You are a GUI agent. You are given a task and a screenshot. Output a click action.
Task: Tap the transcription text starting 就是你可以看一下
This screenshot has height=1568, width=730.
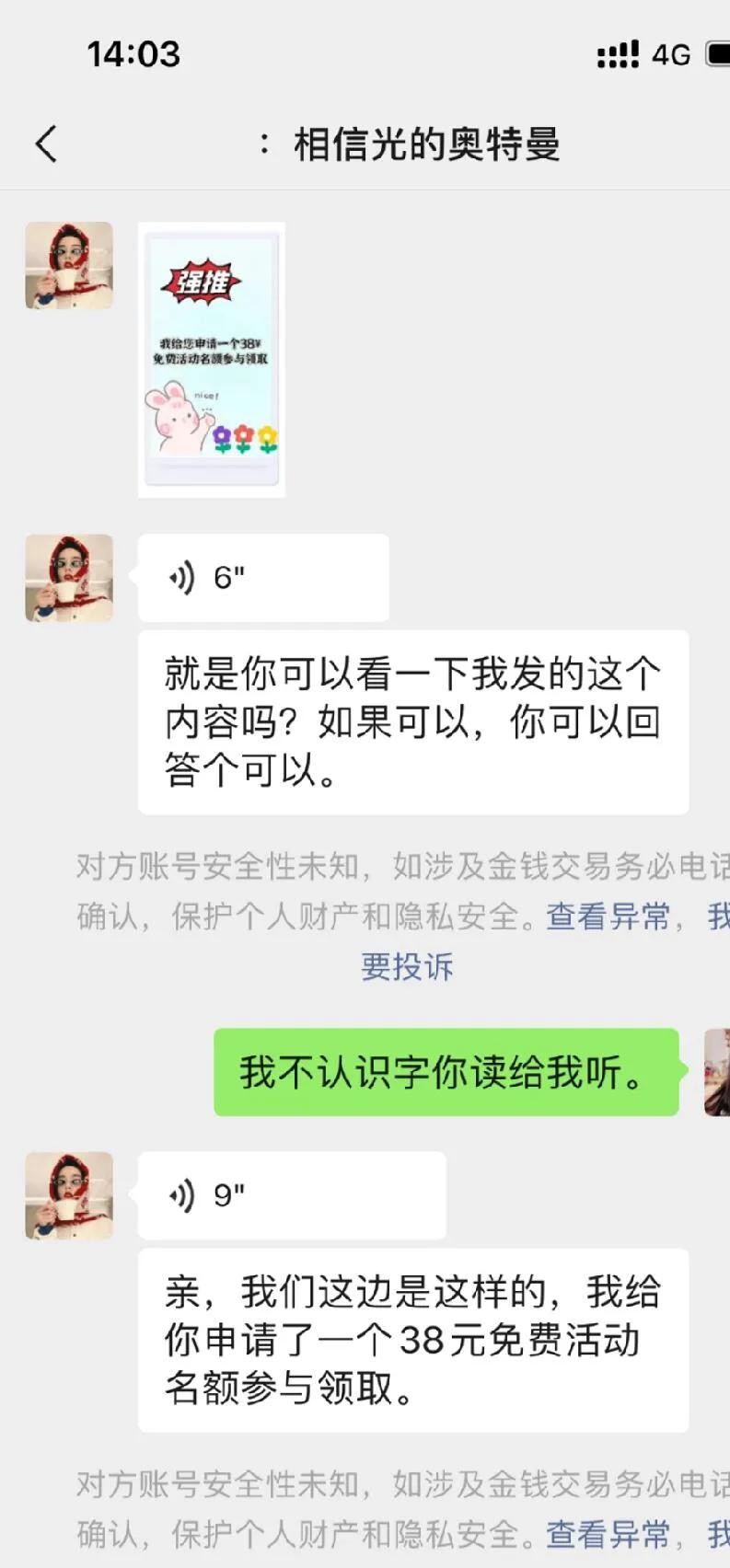[413, 722]
